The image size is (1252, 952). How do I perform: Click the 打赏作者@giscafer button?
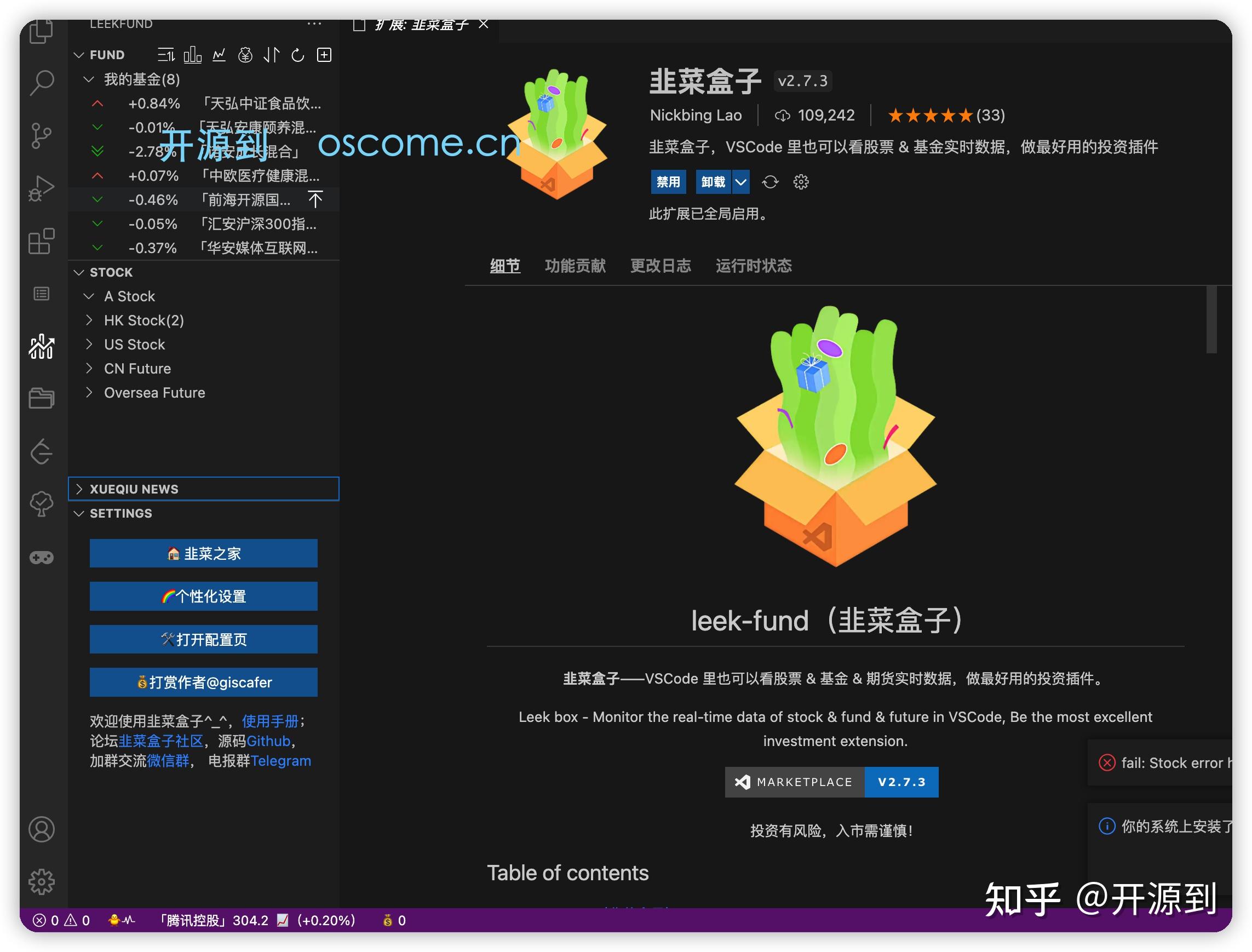[x=203, y=683]
